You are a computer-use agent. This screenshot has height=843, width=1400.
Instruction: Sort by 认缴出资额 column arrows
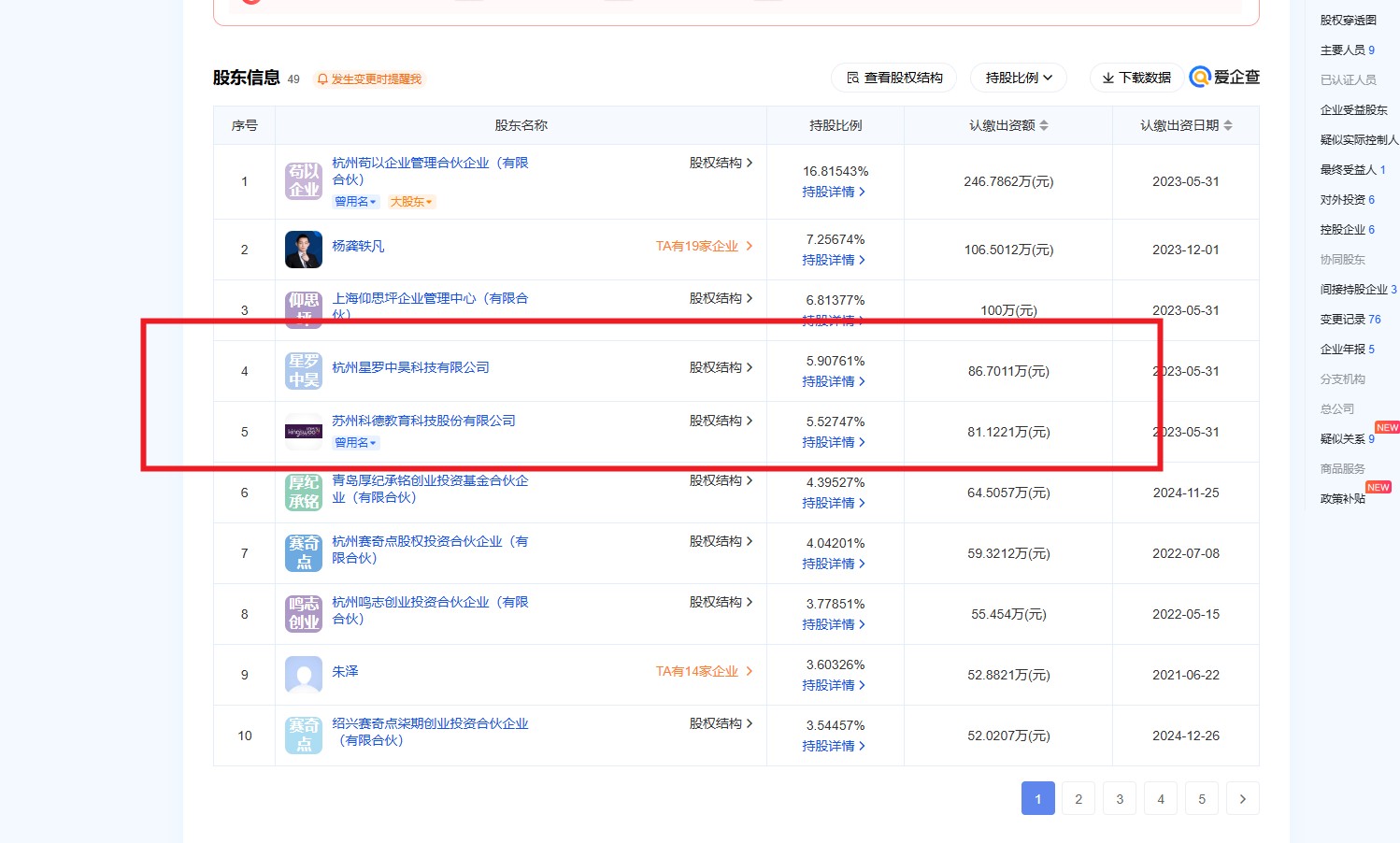pyautogui.click(x=1044, y=125)
